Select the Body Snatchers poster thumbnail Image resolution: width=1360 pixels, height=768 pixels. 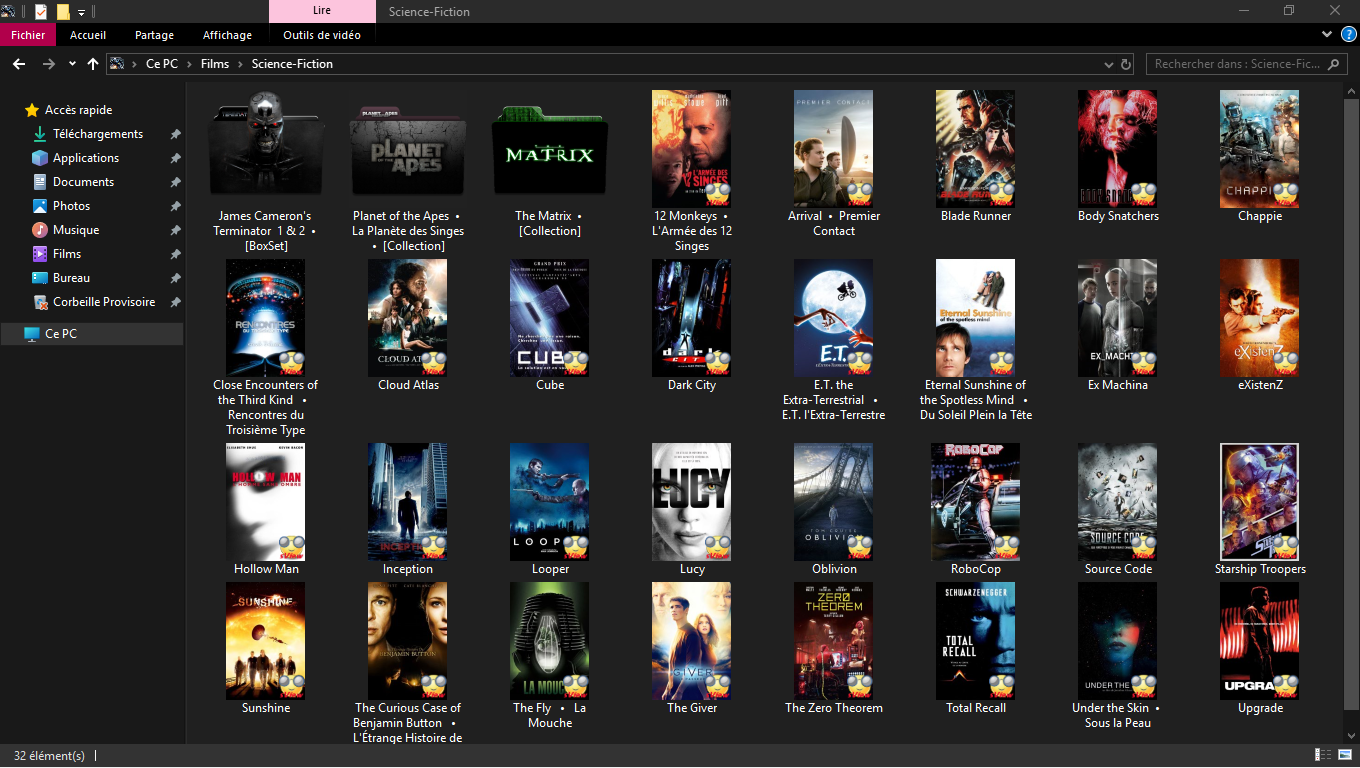point(1118,149)
